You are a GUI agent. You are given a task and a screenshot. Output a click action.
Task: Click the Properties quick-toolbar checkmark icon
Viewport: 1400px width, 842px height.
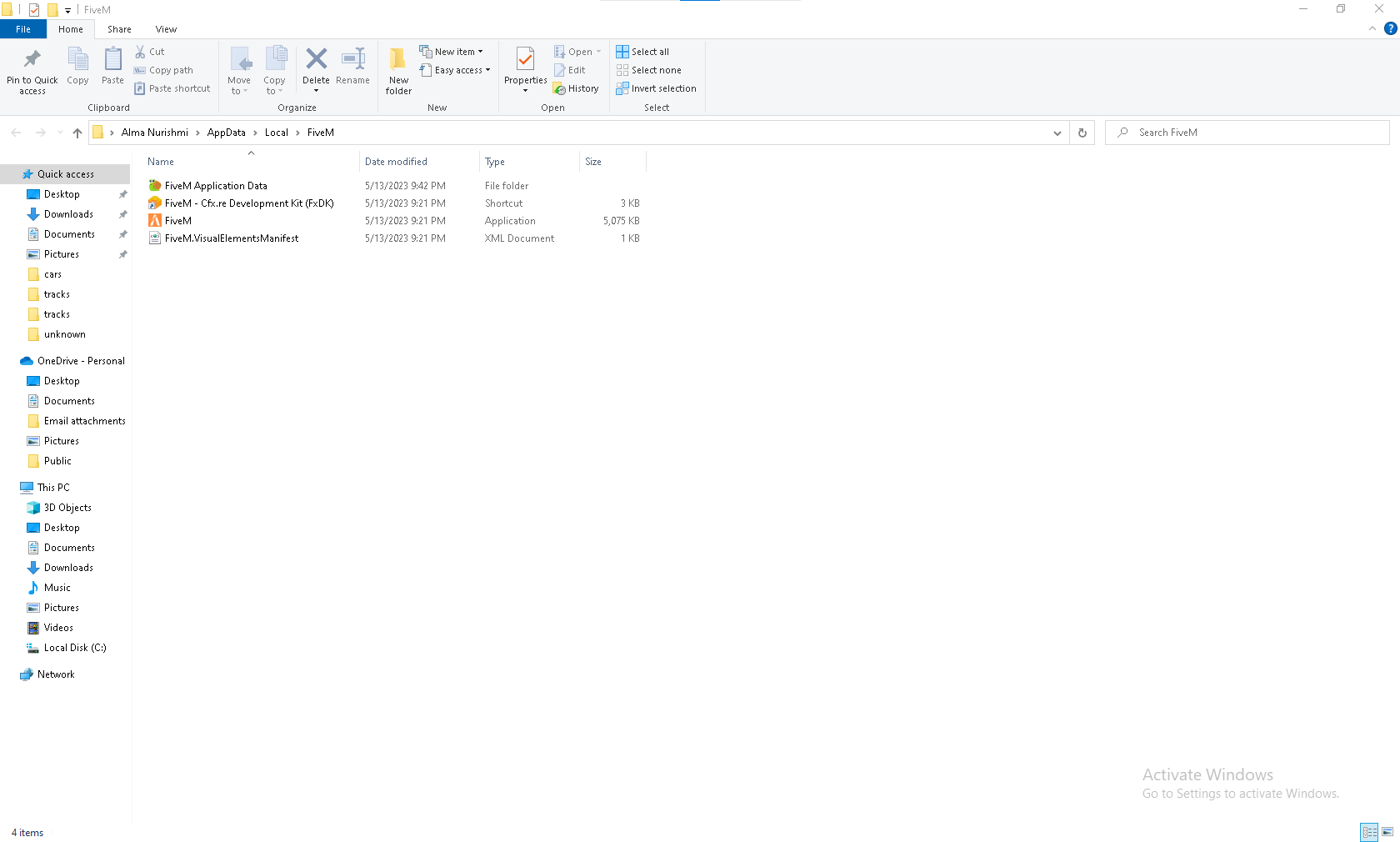click(34, 10)
